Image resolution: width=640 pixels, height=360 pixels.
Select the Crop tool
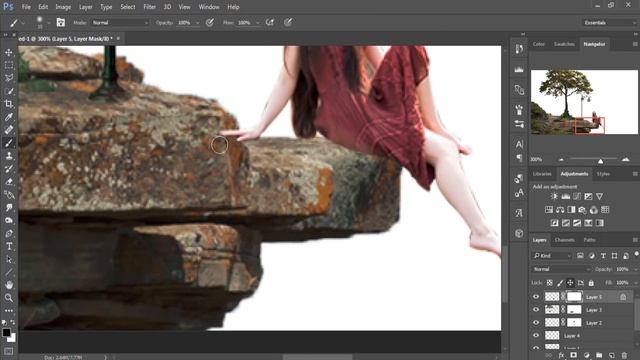click(x=9, y=104)
